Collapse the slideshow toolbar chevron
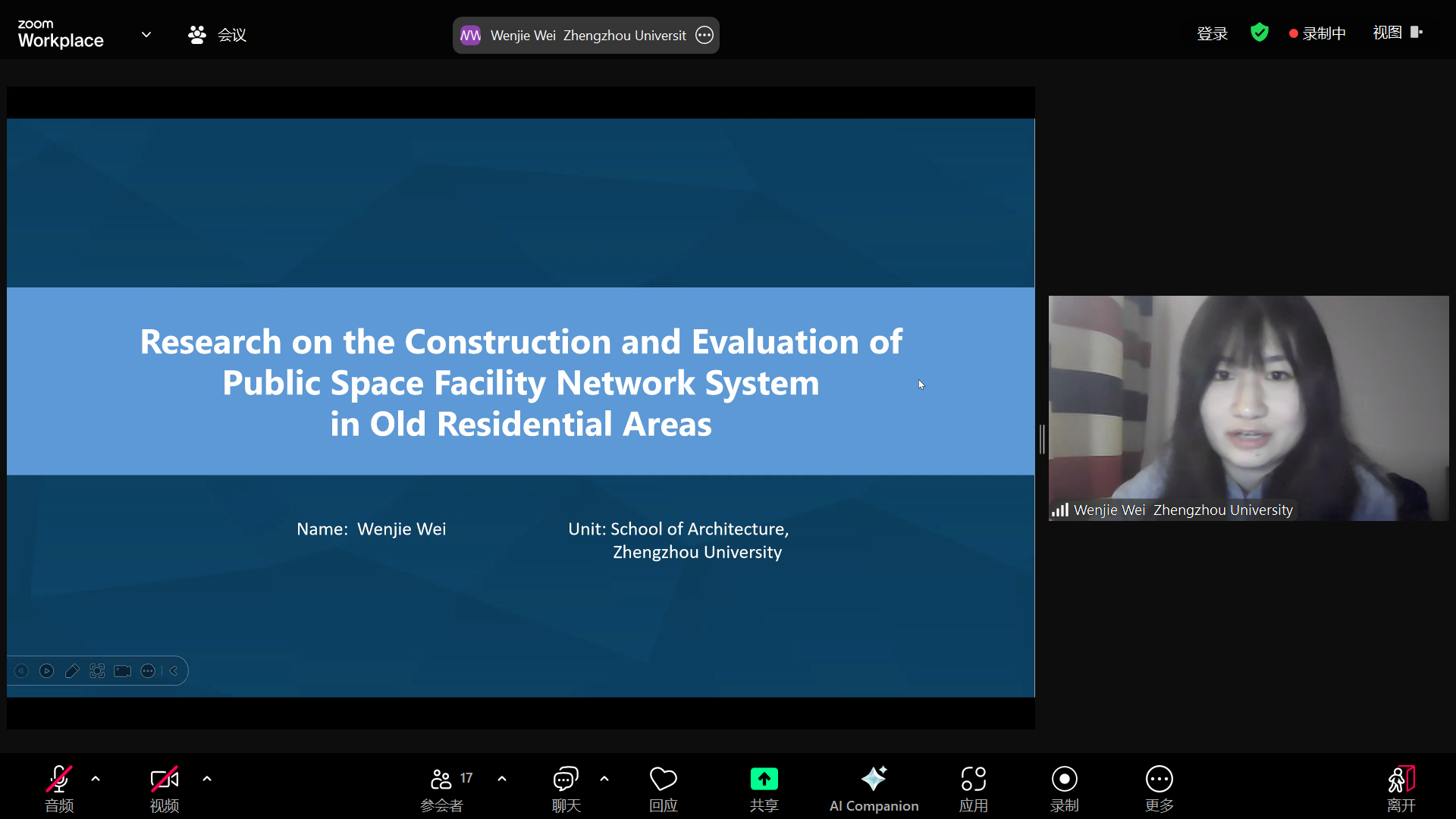The height and width of the screenshot is (819, 1456). [174, 671]
